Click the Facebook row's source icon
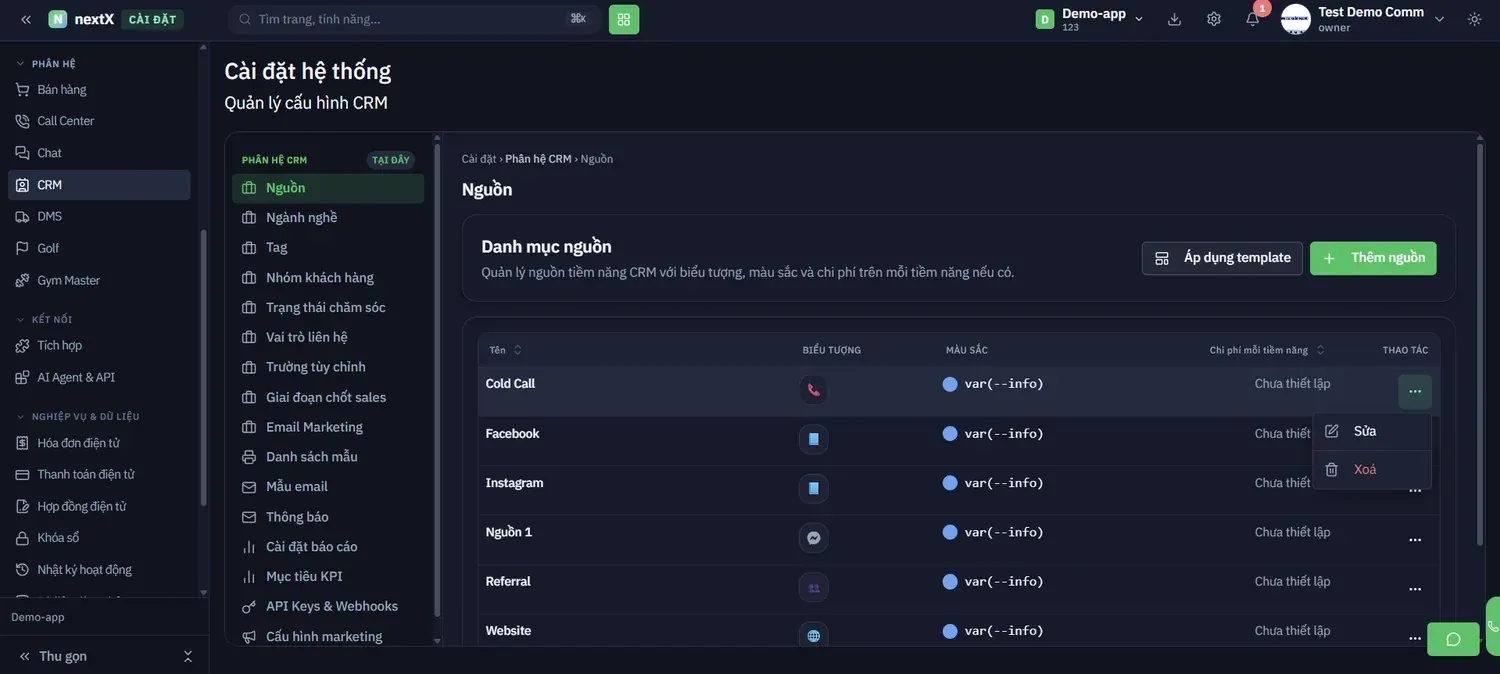This screenshot has width=1500, height=674. [814, 439]
